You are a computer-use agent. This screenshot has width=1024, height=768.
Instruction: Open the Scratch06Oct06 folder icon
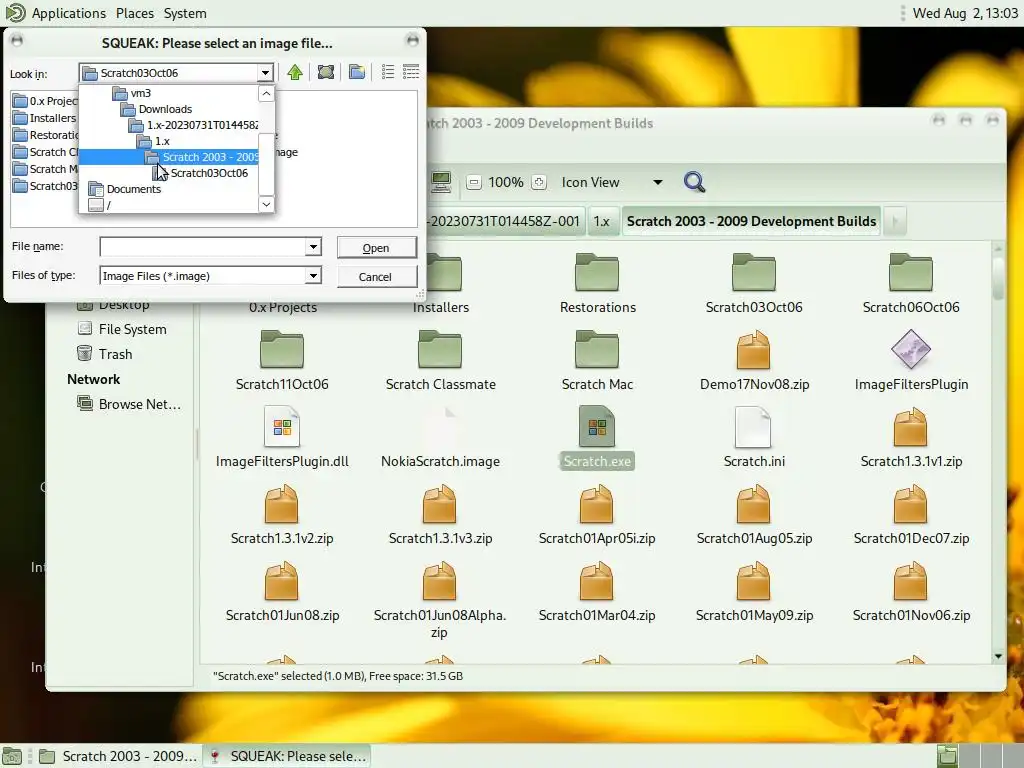coord(910,273)
